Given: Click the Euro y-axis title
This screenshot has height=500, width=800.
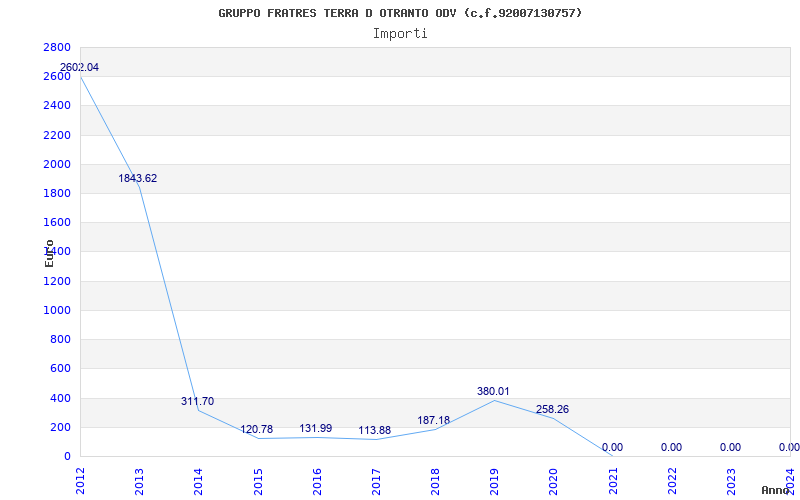Looking at the screenshot, I should click(49, 253).
